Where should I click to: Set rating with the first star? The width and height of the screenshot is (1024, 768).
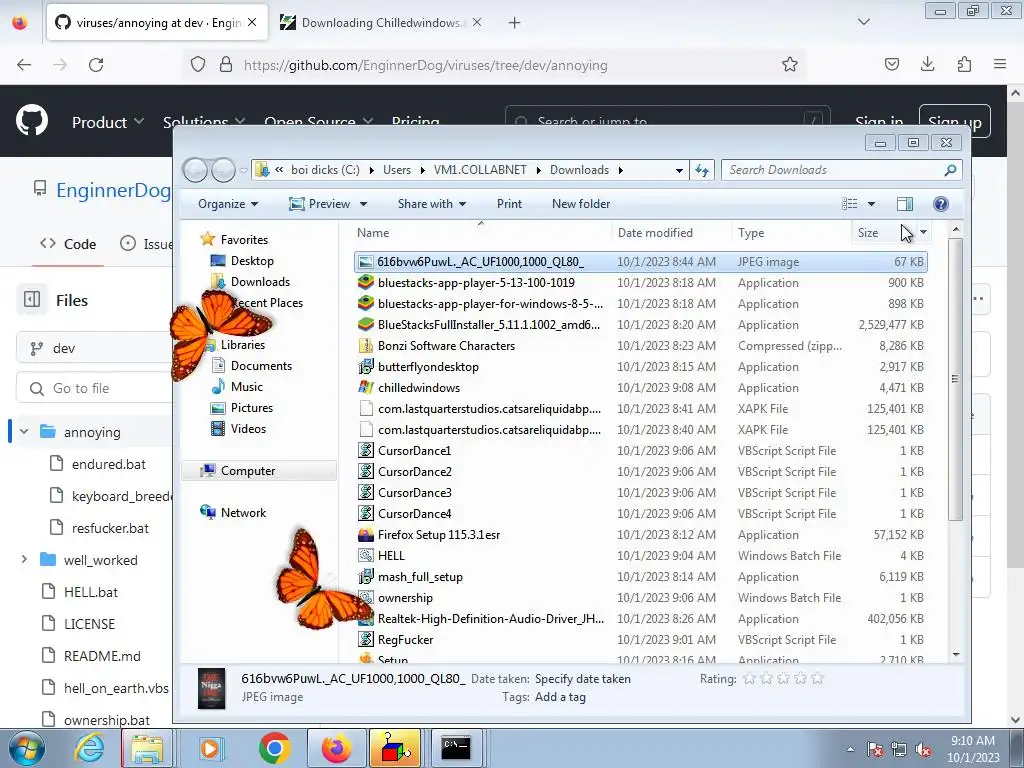(749, 679)
